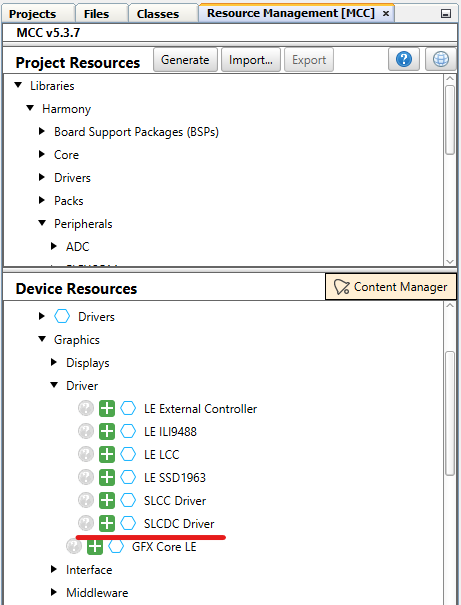Click the Device Resources scrollbar thumb
461x605 pixels.
[450, 414]
